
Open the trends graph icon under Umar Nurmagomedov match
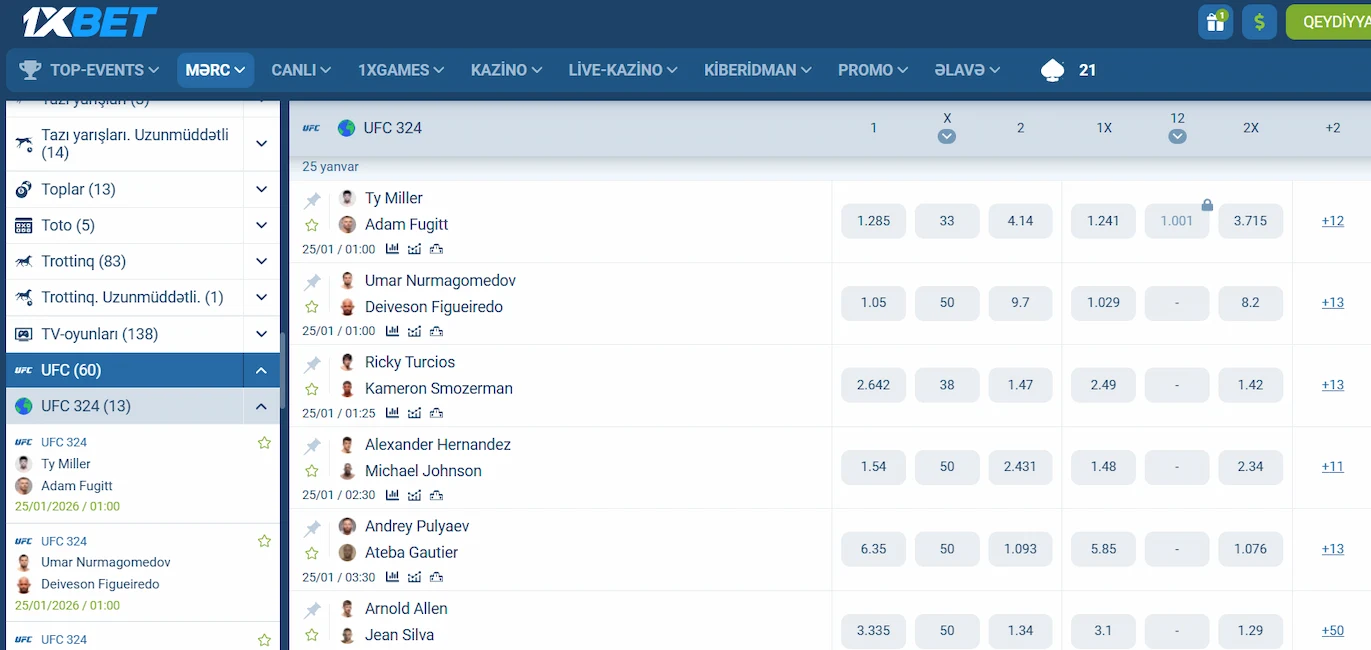point(414,331)
